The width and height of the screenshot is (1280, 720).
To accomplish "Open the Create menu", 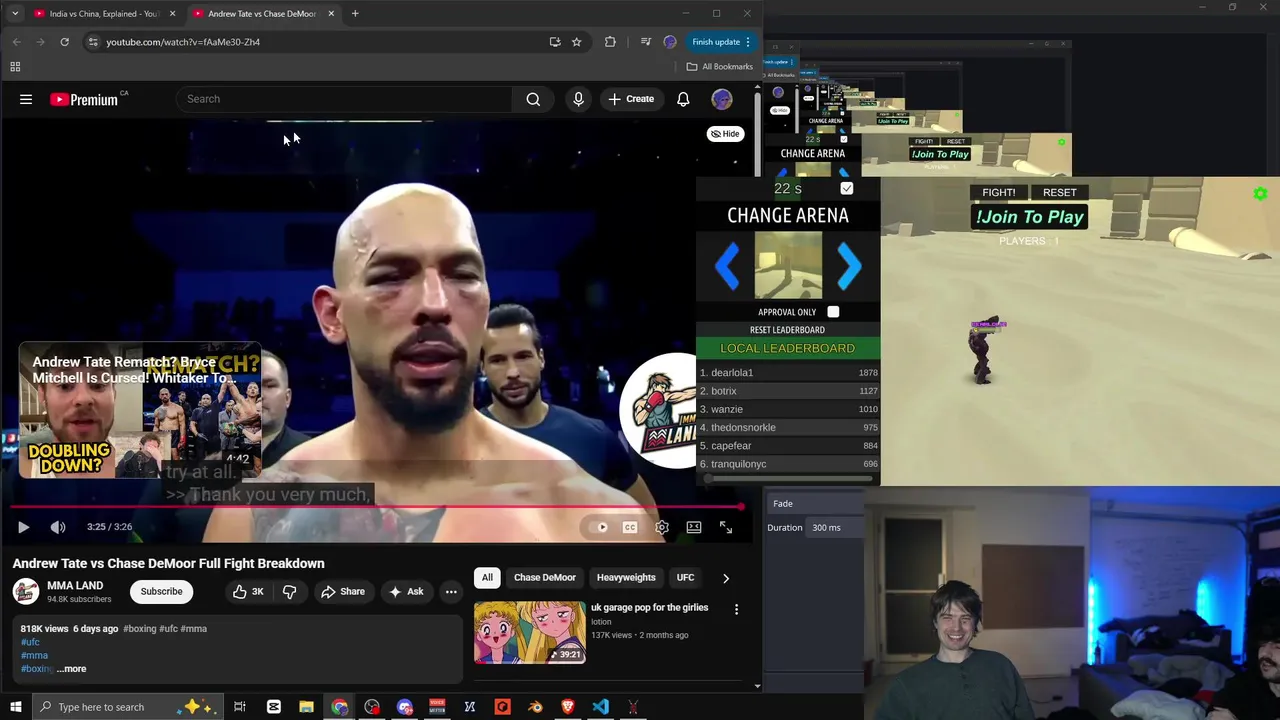I will click(631, 99).
